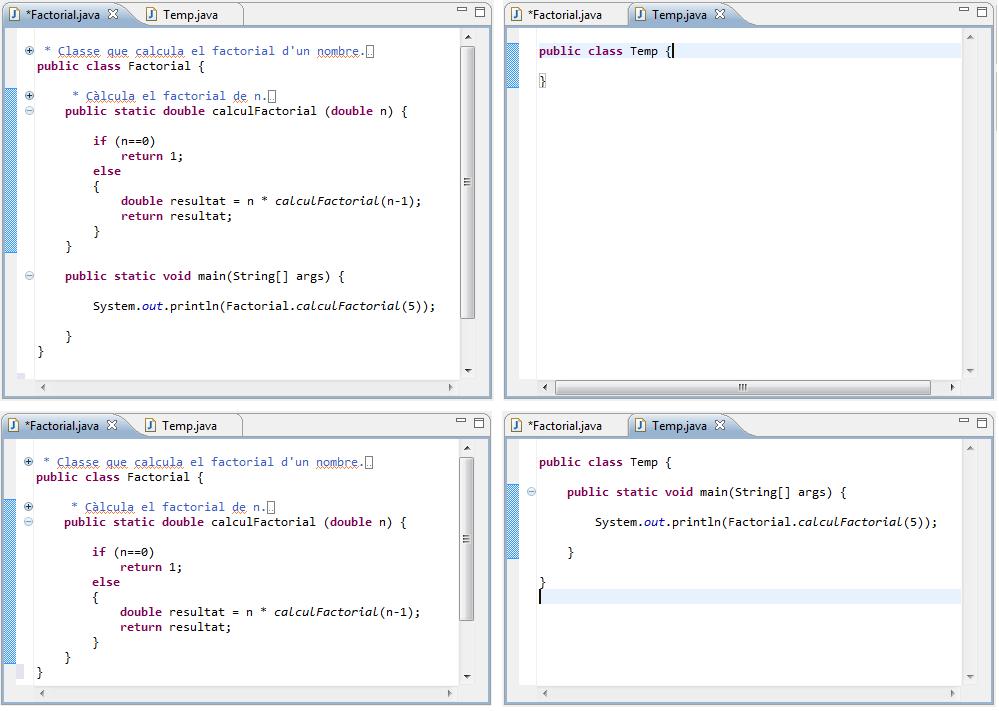999x711 pixels.
Task: Expand the class comment fold in top-left editor
Action: click(x=29, y=51)
